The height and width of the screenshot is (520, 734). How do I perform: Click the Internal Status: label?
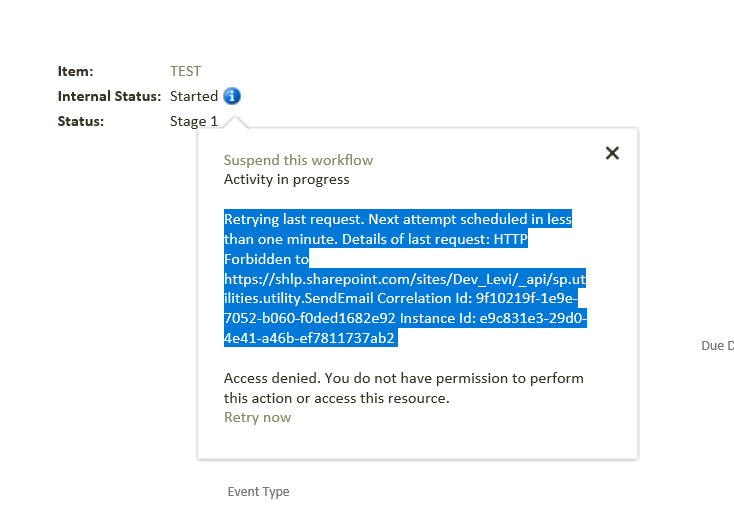pyautogui.click(x=109, y=96)
